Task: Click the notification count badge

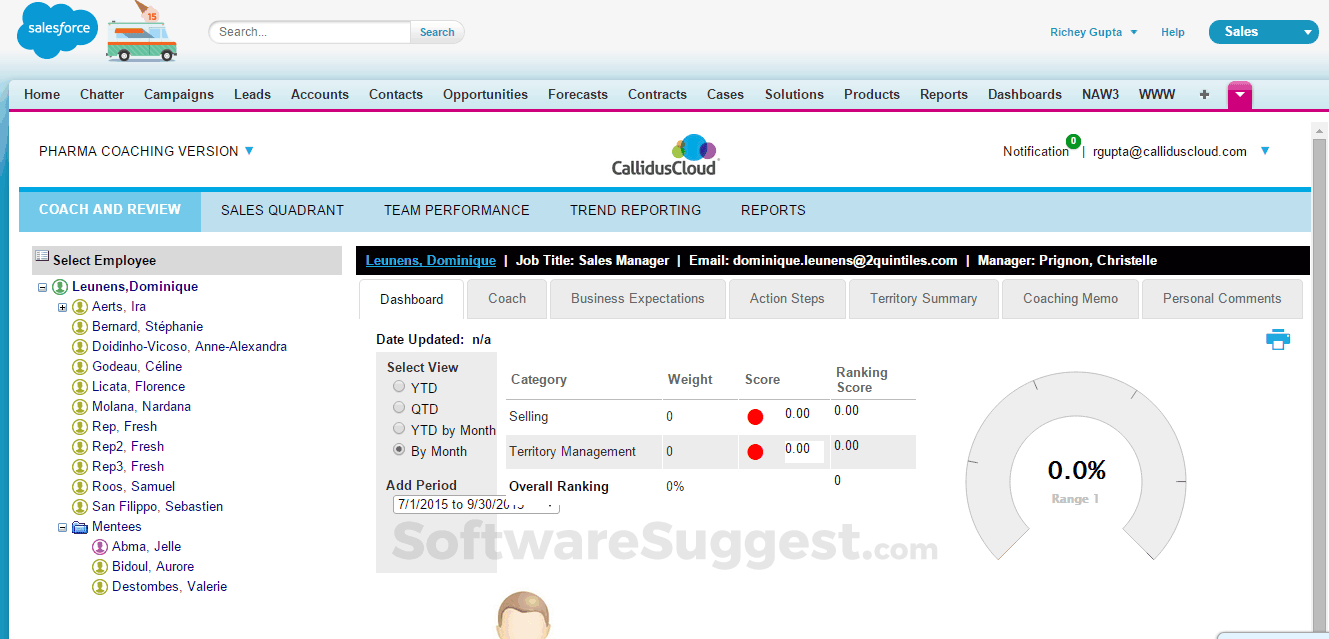Action: coord(1073,141)
